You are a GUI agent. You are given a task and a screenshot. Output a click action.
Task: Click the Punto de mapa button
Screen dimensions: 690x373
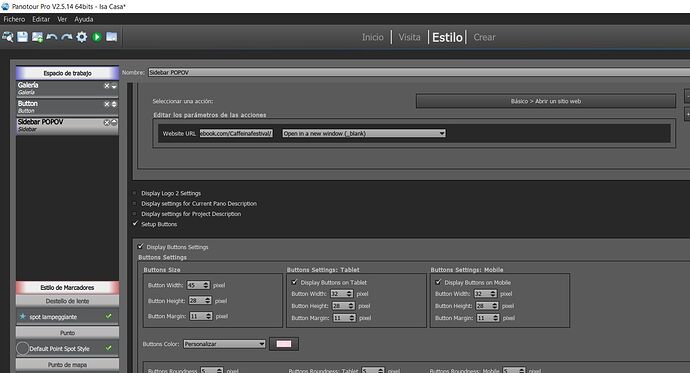(x=67, y=365)
